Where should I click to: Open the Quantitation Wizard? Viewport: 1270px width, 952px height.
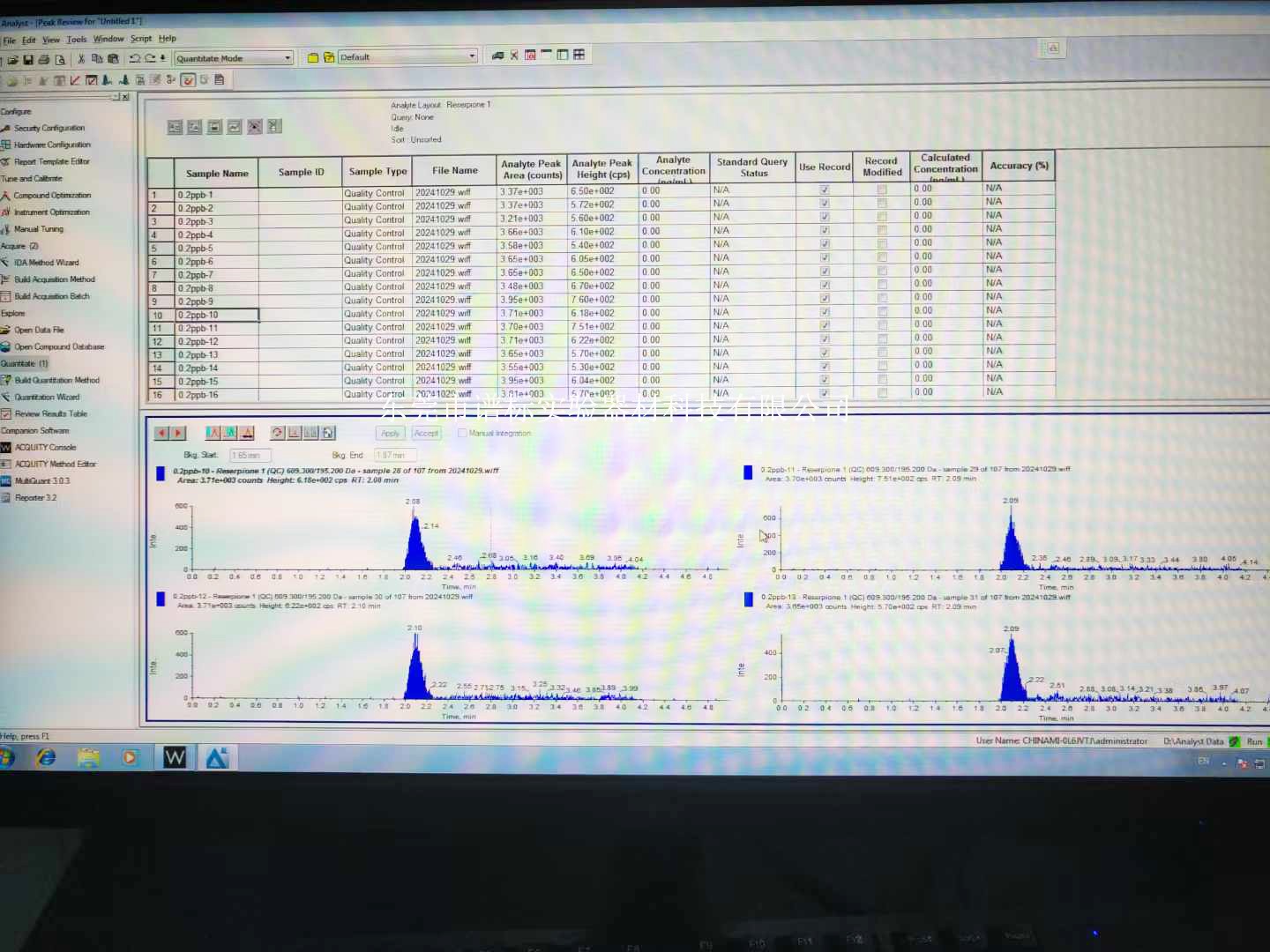(x=46, y=397)
